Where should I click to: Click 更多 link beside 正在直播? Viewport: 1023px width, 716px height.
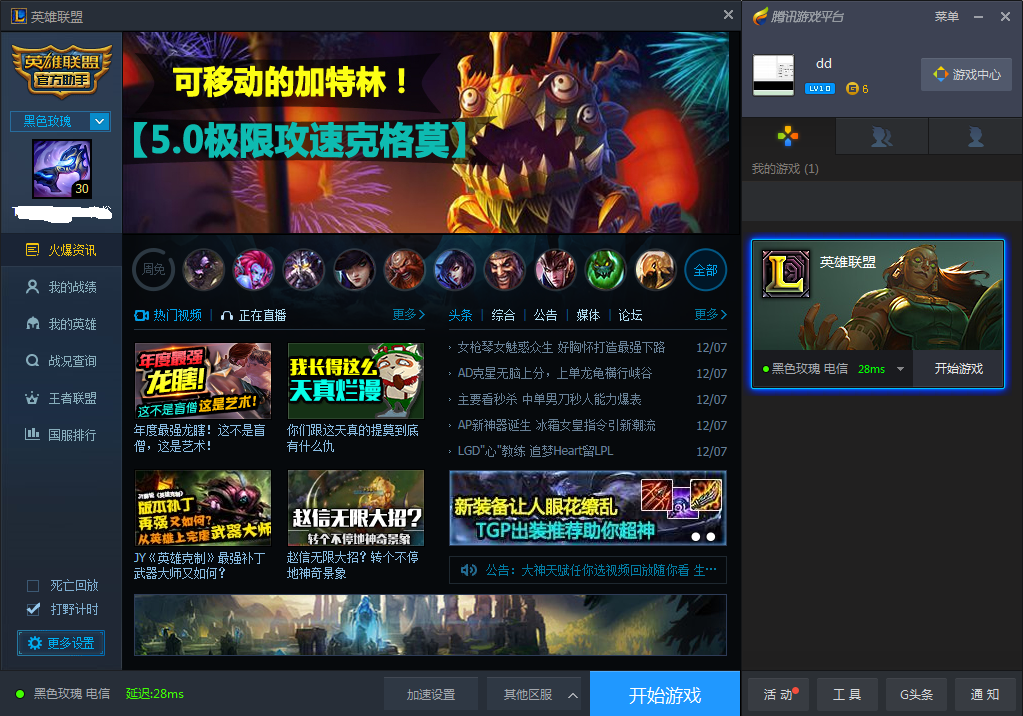point(408,315)
